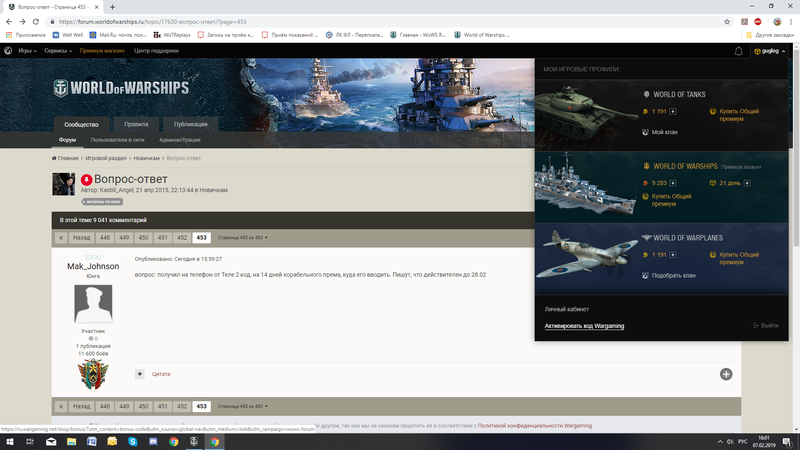This screenshot has width=800, height=450.
Task: Click the home icon in breadcrumb
Action: click(55, 158)
